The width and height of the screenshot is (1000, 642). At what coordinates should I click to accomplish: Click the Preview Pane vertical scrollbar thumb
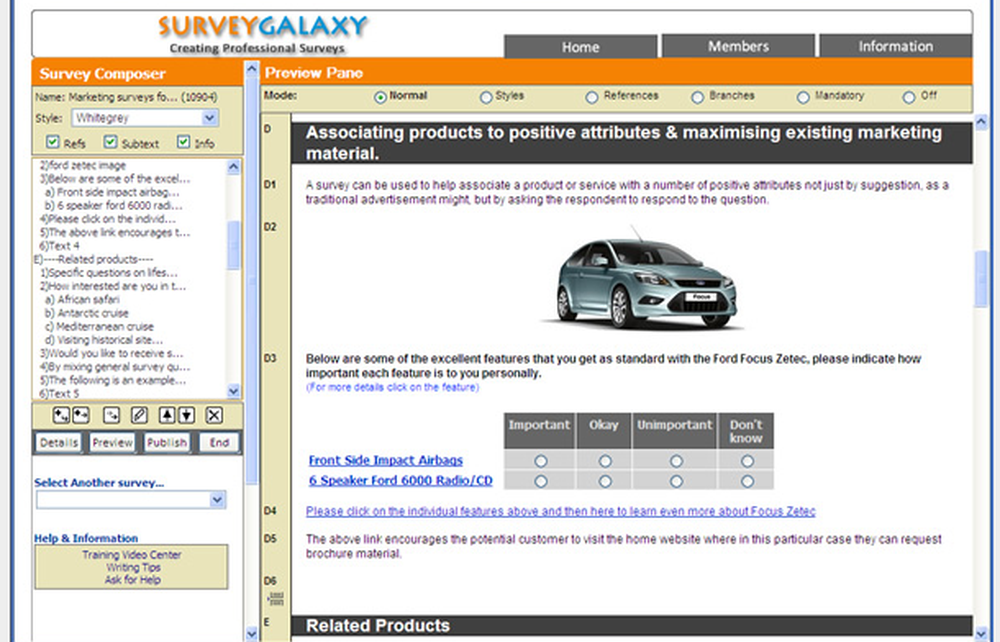pyautogui.click(x=981, y=279)
